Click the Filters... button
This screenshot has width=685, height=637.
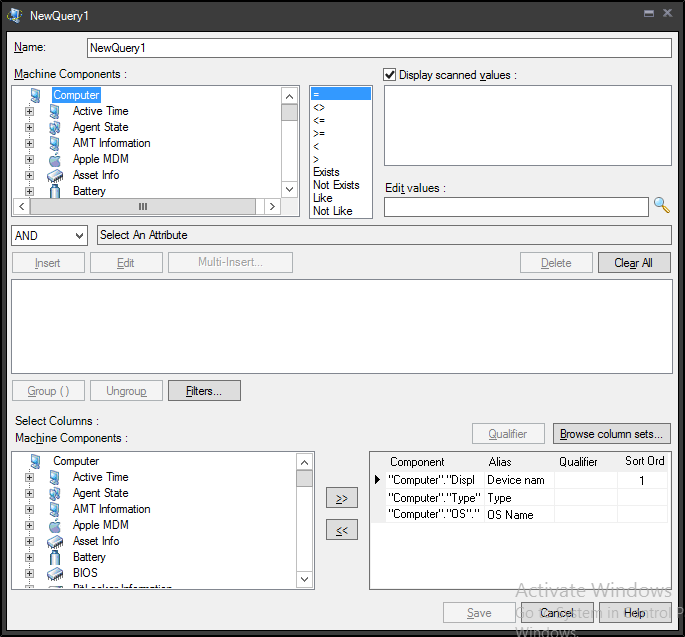[x=204, y=391]
